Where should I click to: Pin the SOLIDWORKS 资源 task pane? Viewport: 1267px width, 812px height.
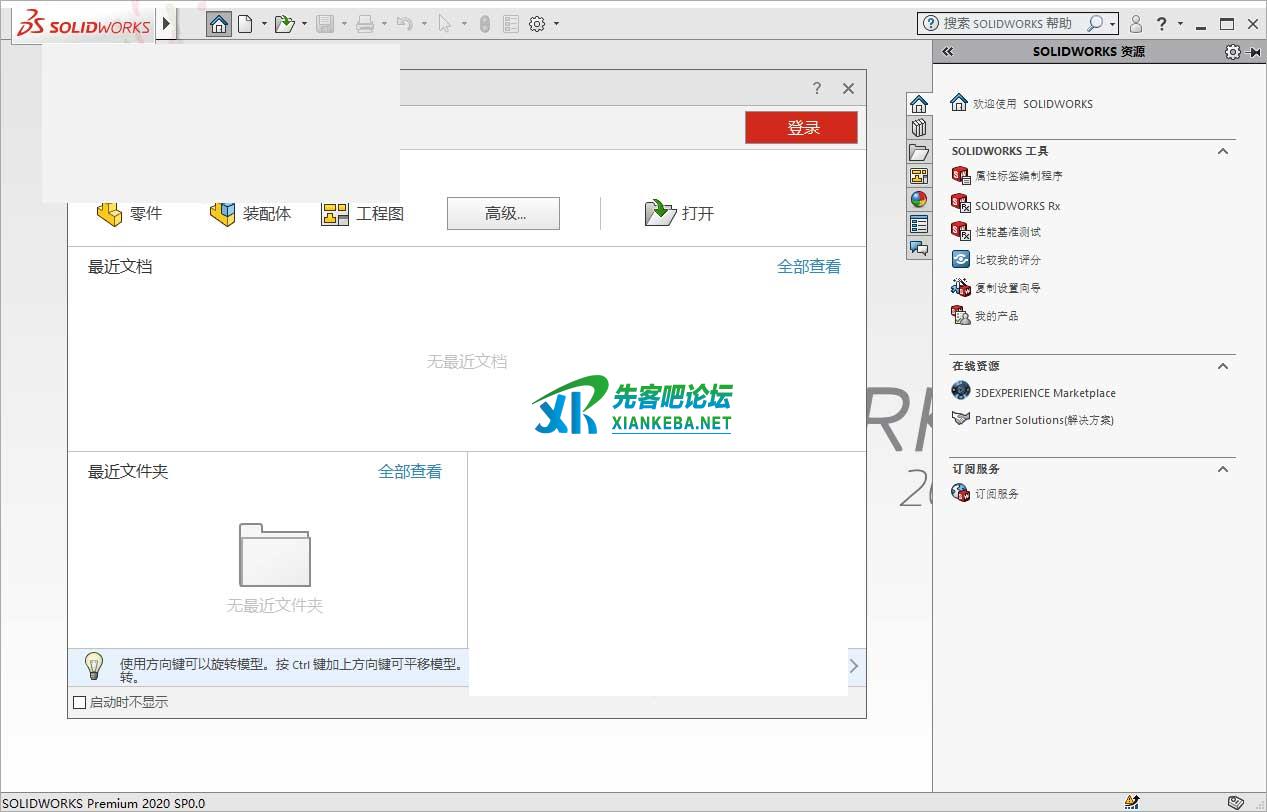tap(1254, 52)
